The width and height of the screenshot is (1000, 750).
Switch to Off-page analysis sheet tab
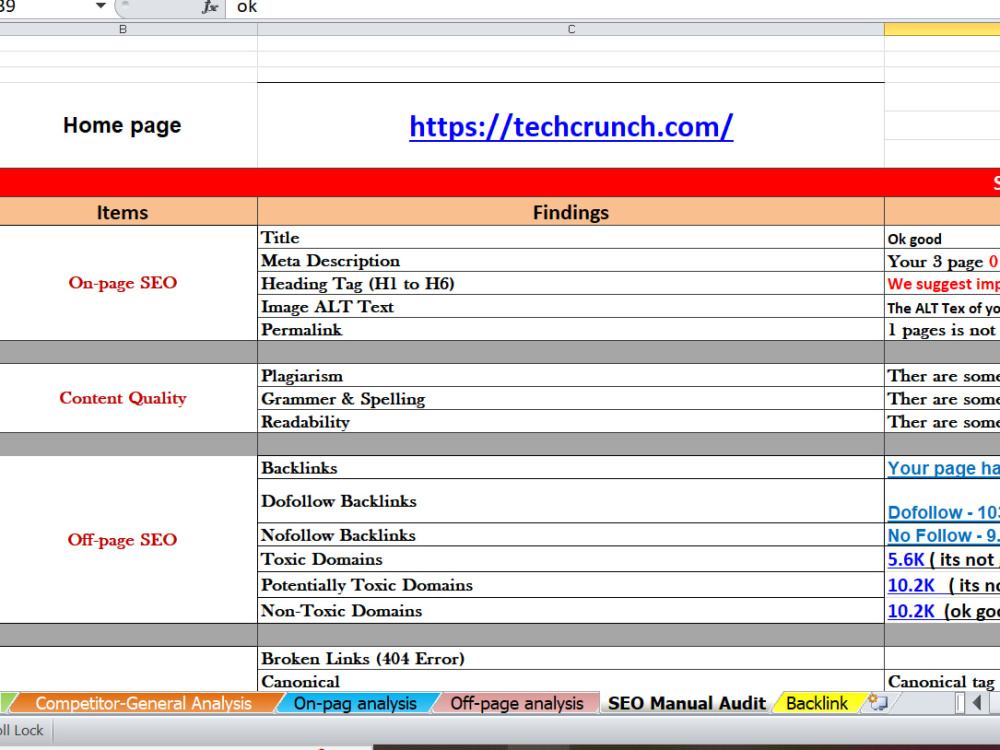517,703
